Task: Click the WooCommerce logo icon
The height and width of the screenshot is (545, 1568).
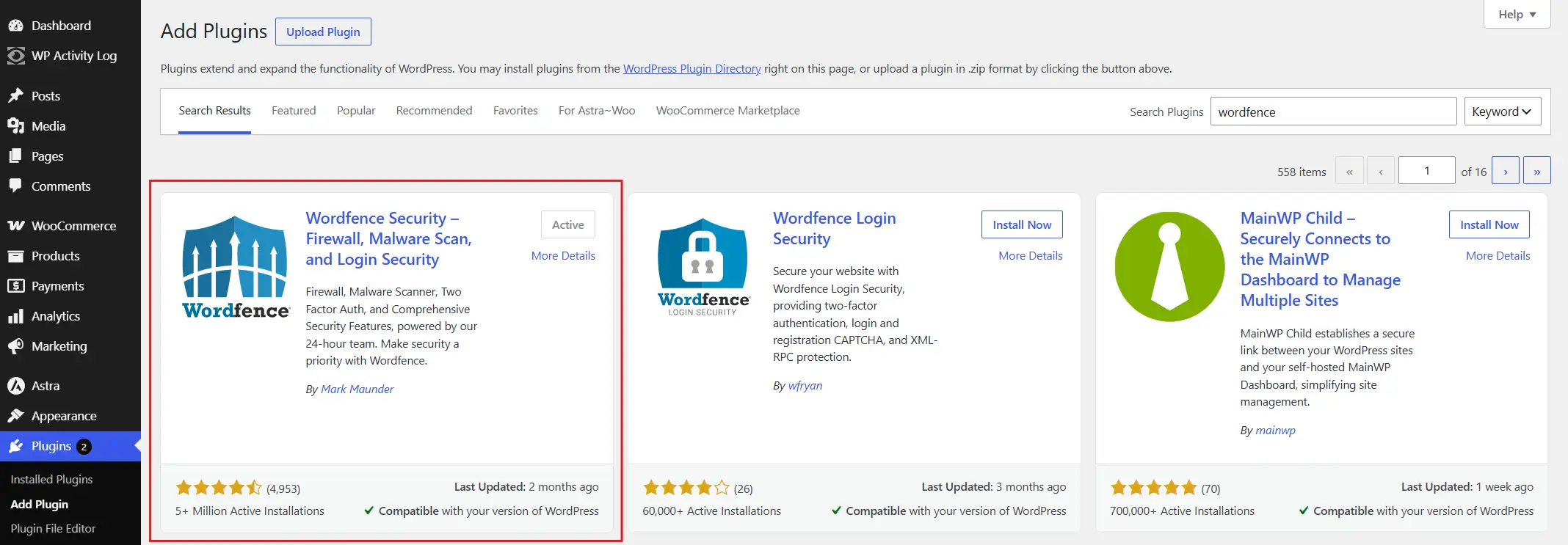Action: coord(15,226)
